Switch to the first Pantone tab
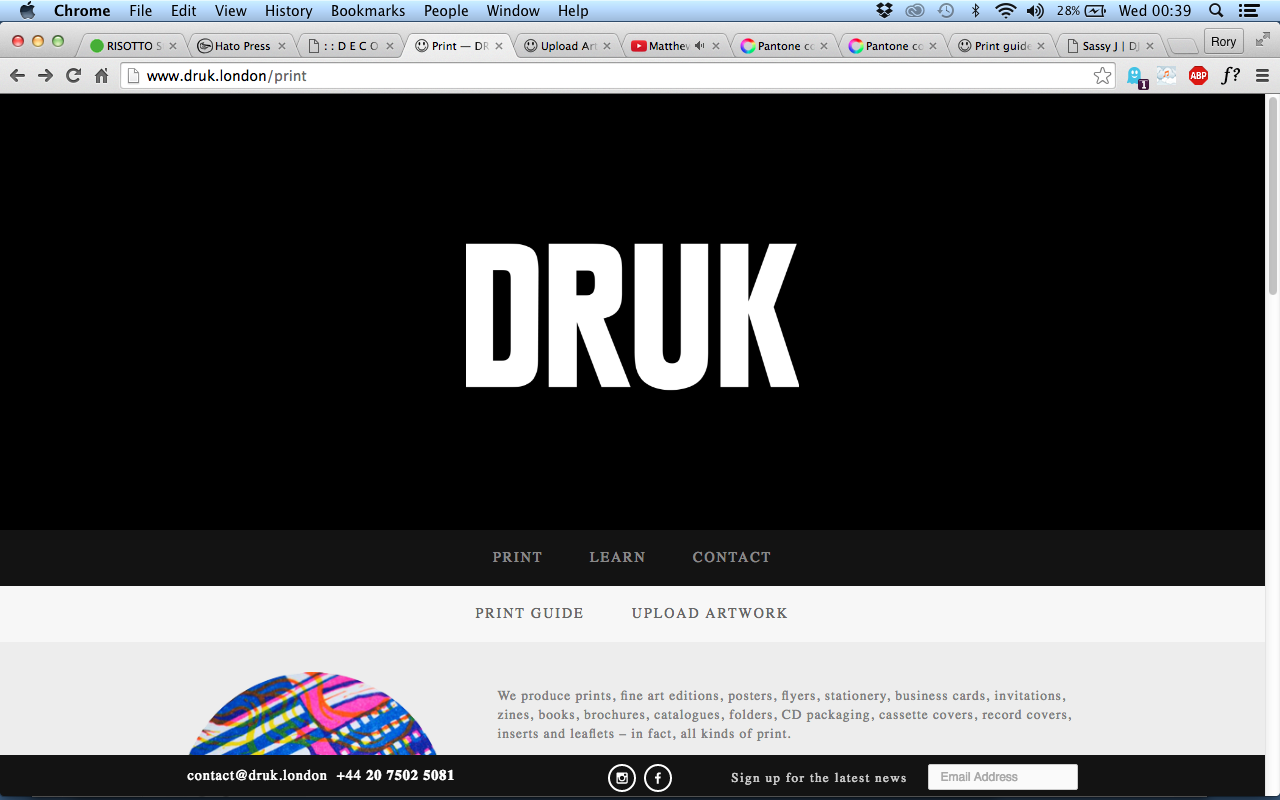Viewport: 1280px width, 800px height. tap(784, 46)
